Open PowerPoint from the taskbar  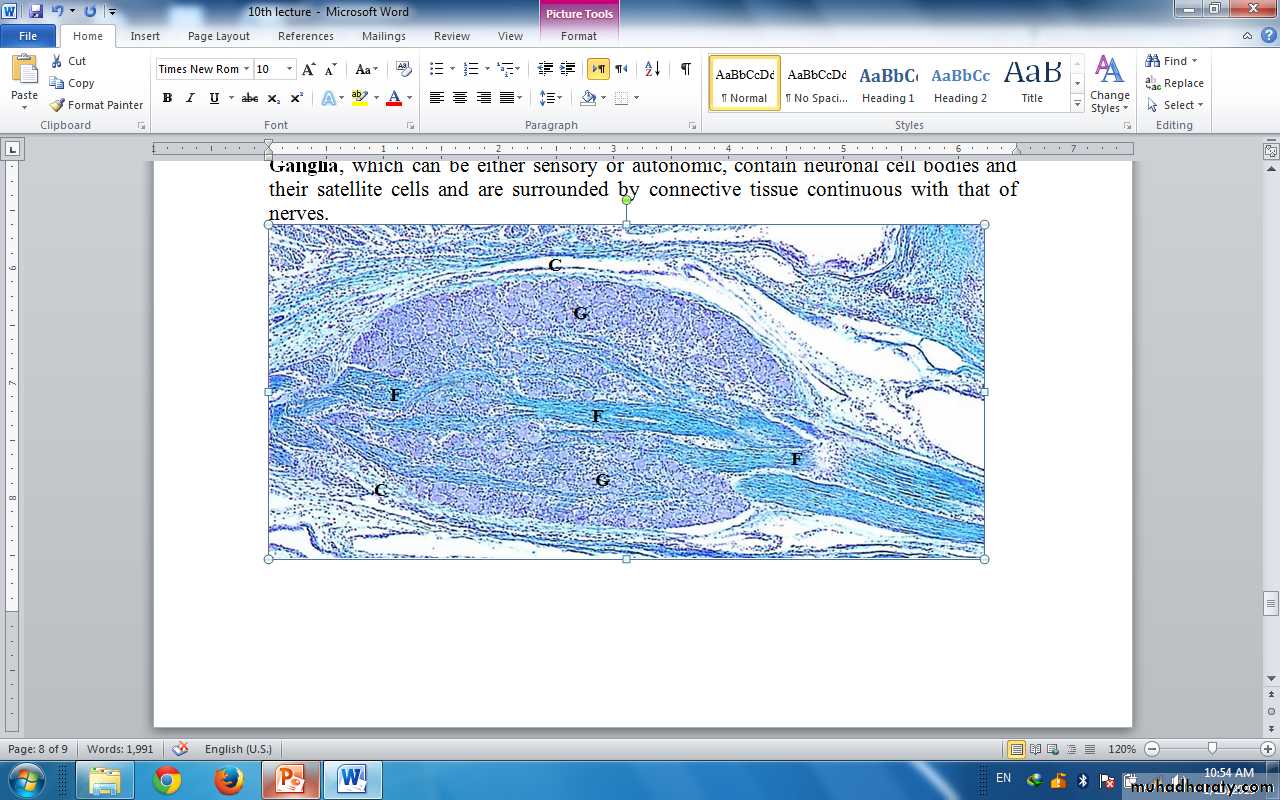[290, 779]
